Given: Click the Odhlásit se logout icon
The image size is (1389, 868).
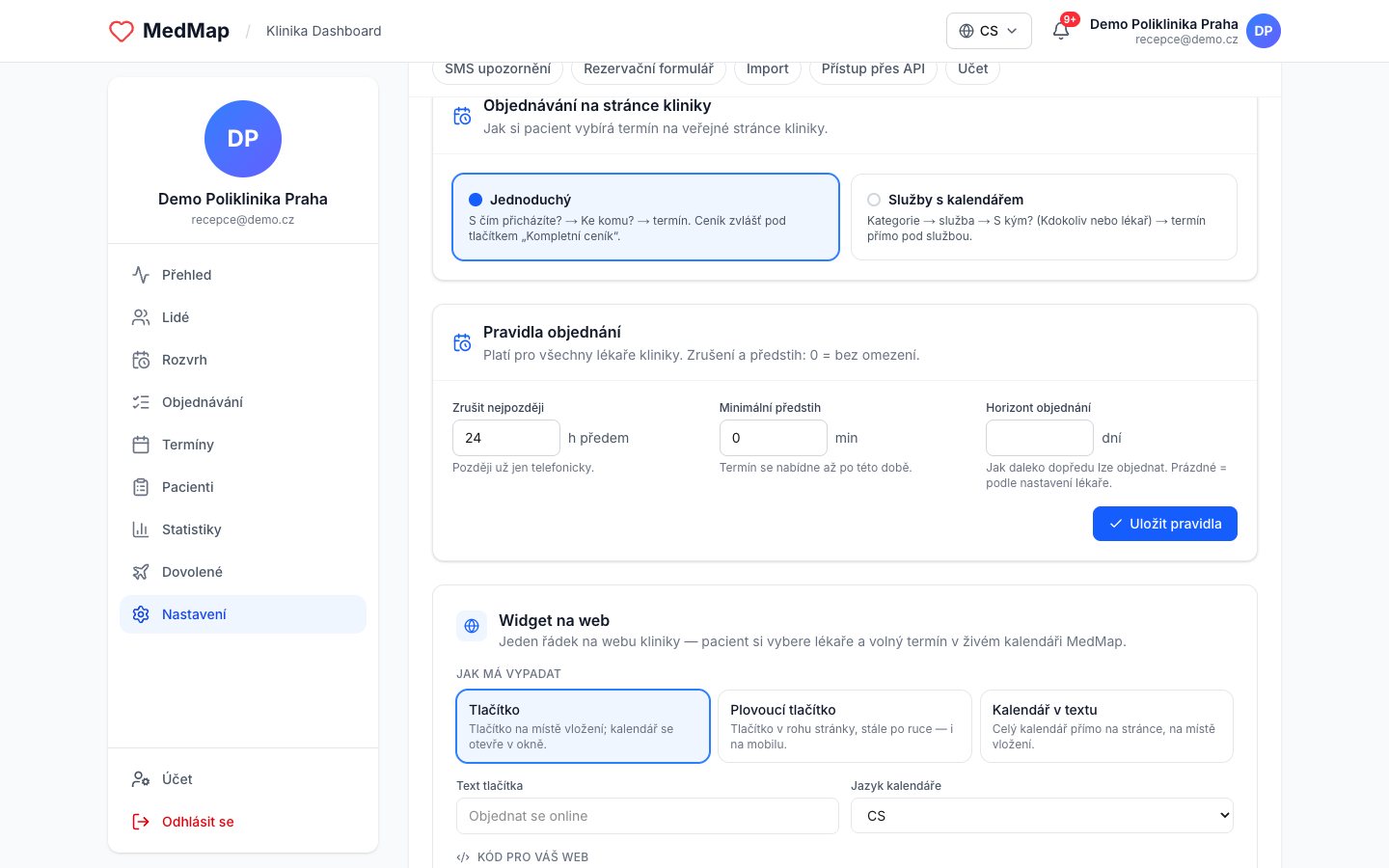Looking at the screenshot, I should click(x=141, y=822).
